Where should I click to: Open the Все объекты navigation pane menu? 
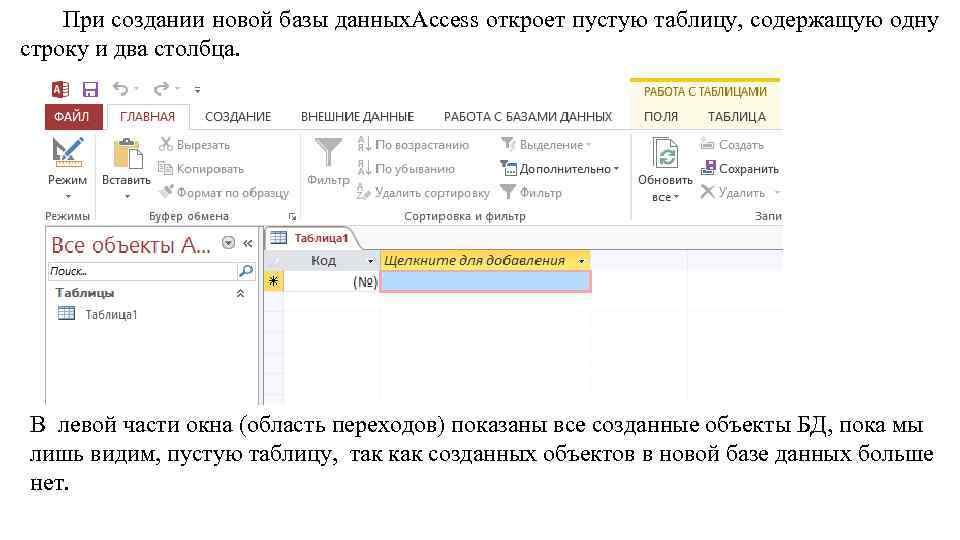(228, 243)
